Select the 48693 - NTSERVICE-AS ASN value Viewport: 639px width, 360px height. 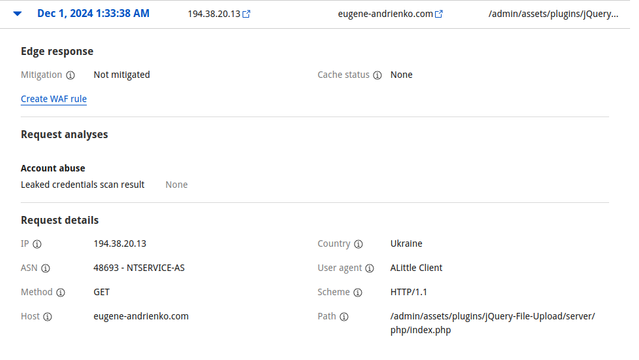point(139,268)
